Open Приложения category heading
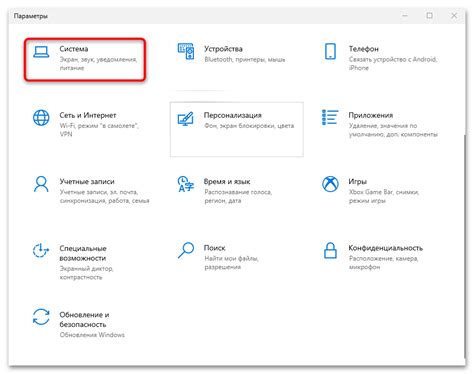This screenshot has height=374, width=474. [371, 115]
